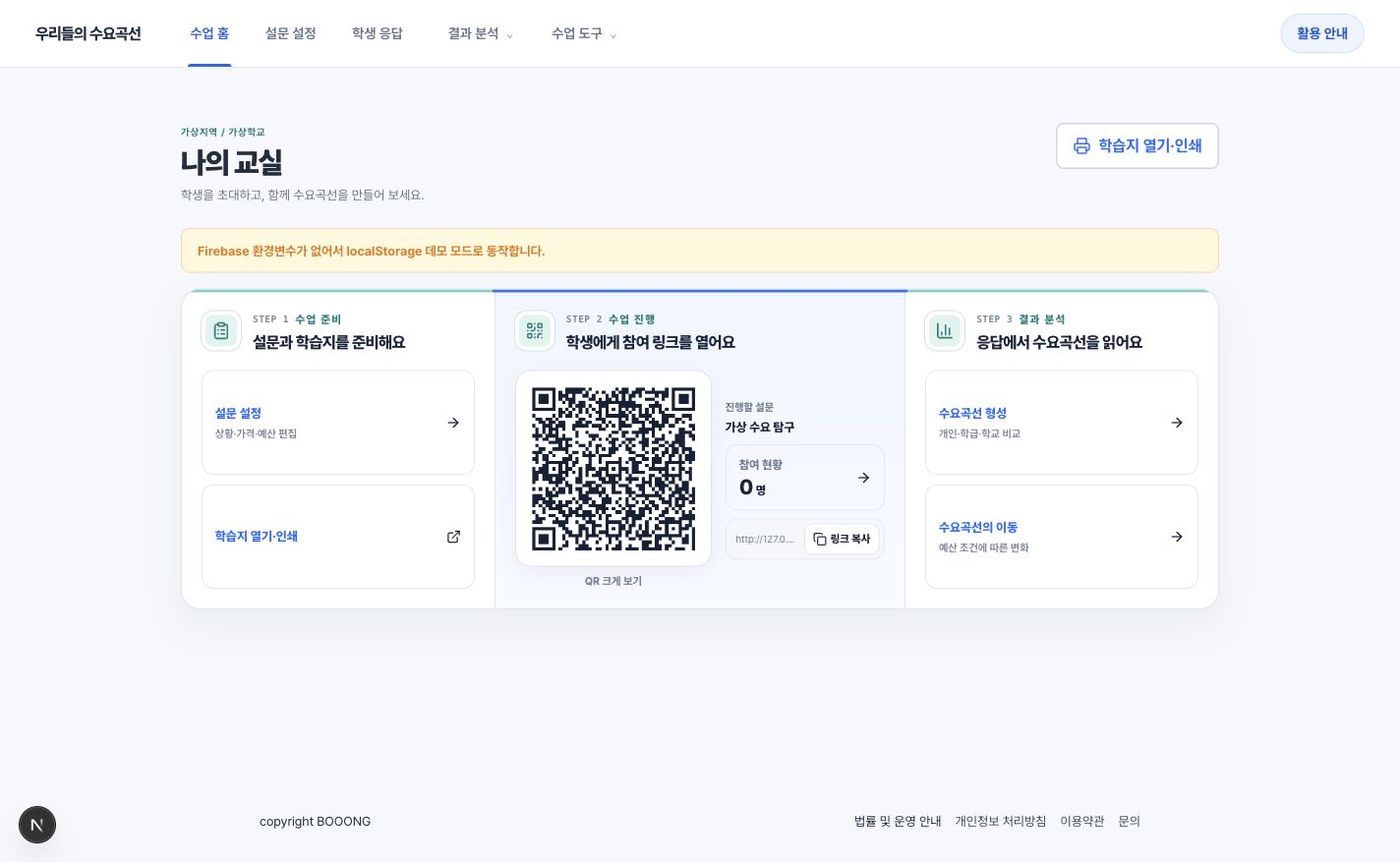Open the Next.js dev tools badge
This screenshot has width=1400, height=862.
37,825
